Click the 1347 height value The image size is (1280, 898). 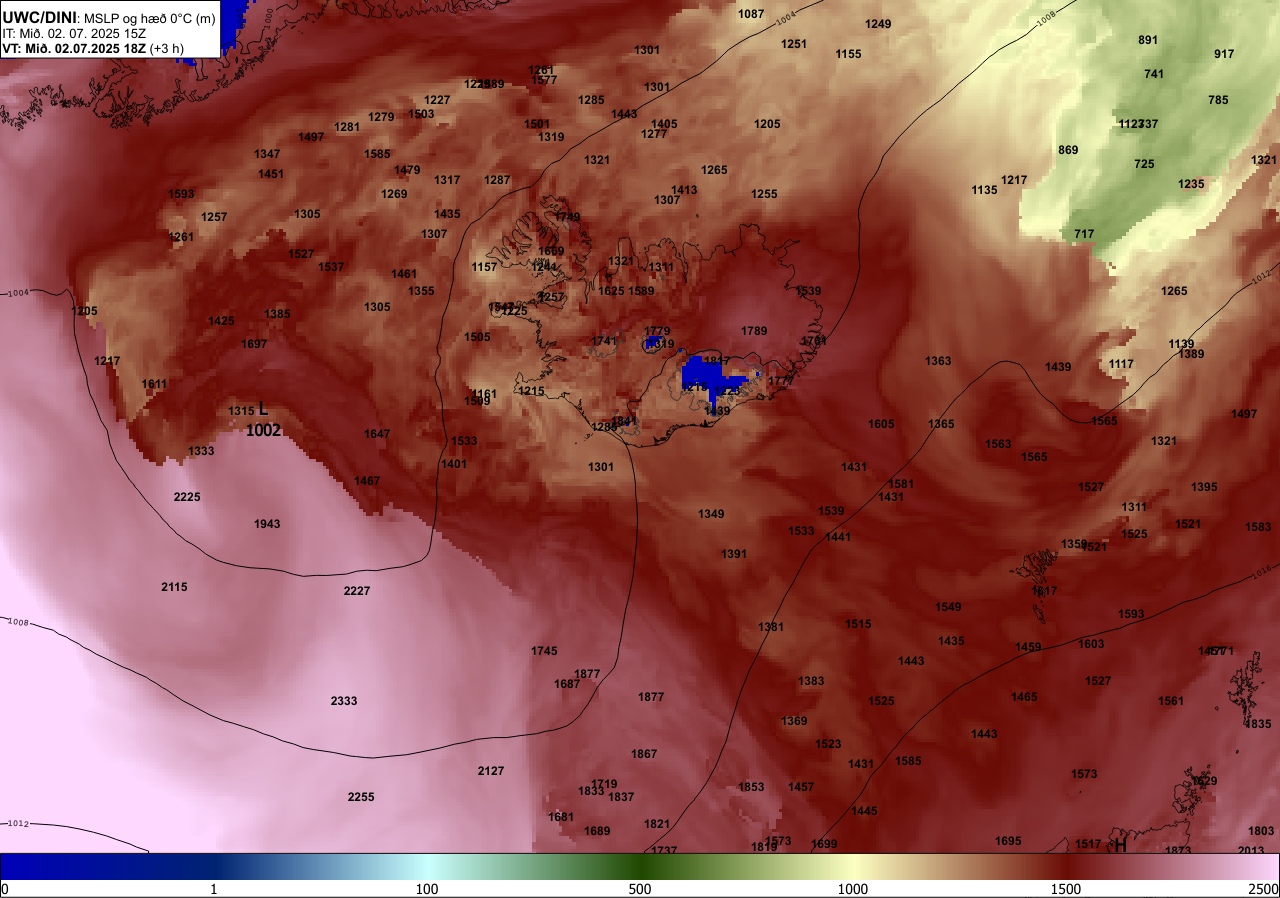[267, 154]
